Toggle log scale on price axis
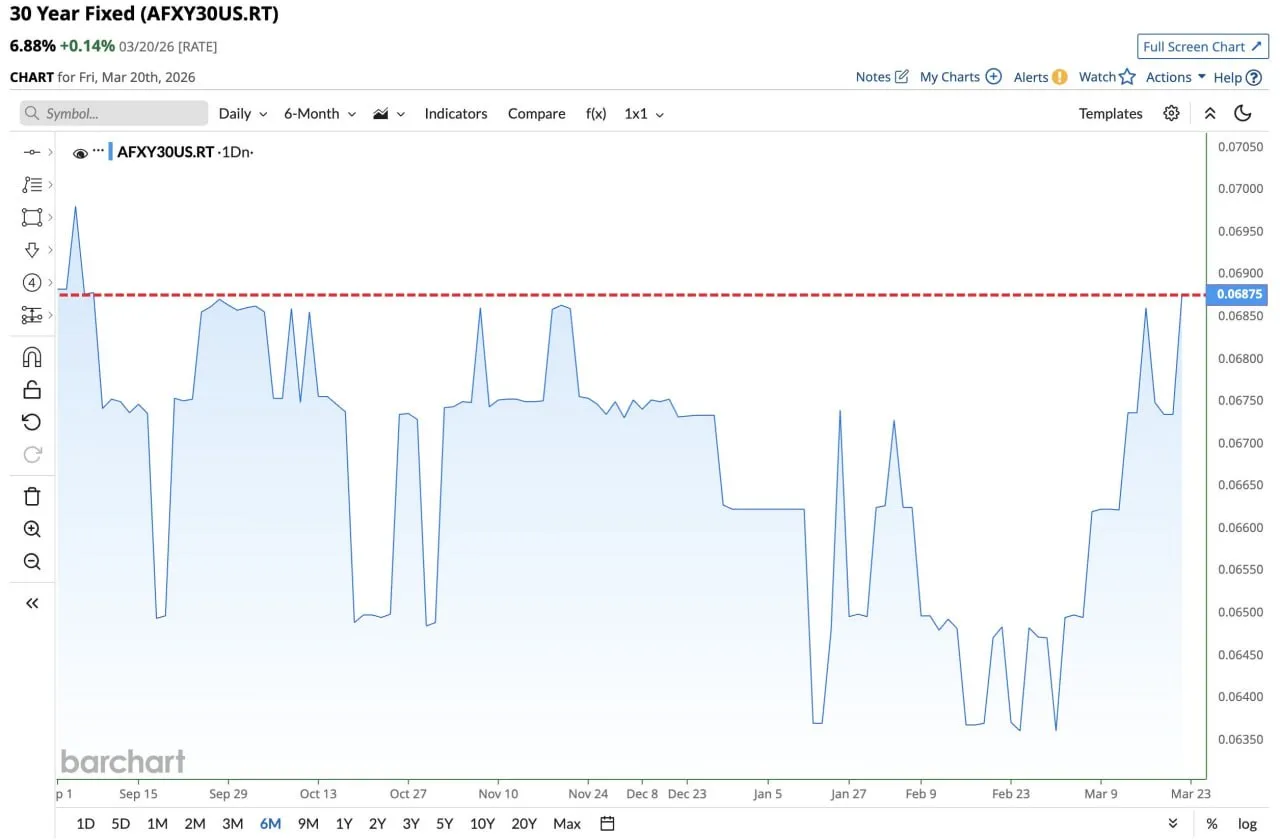This screenshot has width=1280, height=840. [x=1247, y=824]
